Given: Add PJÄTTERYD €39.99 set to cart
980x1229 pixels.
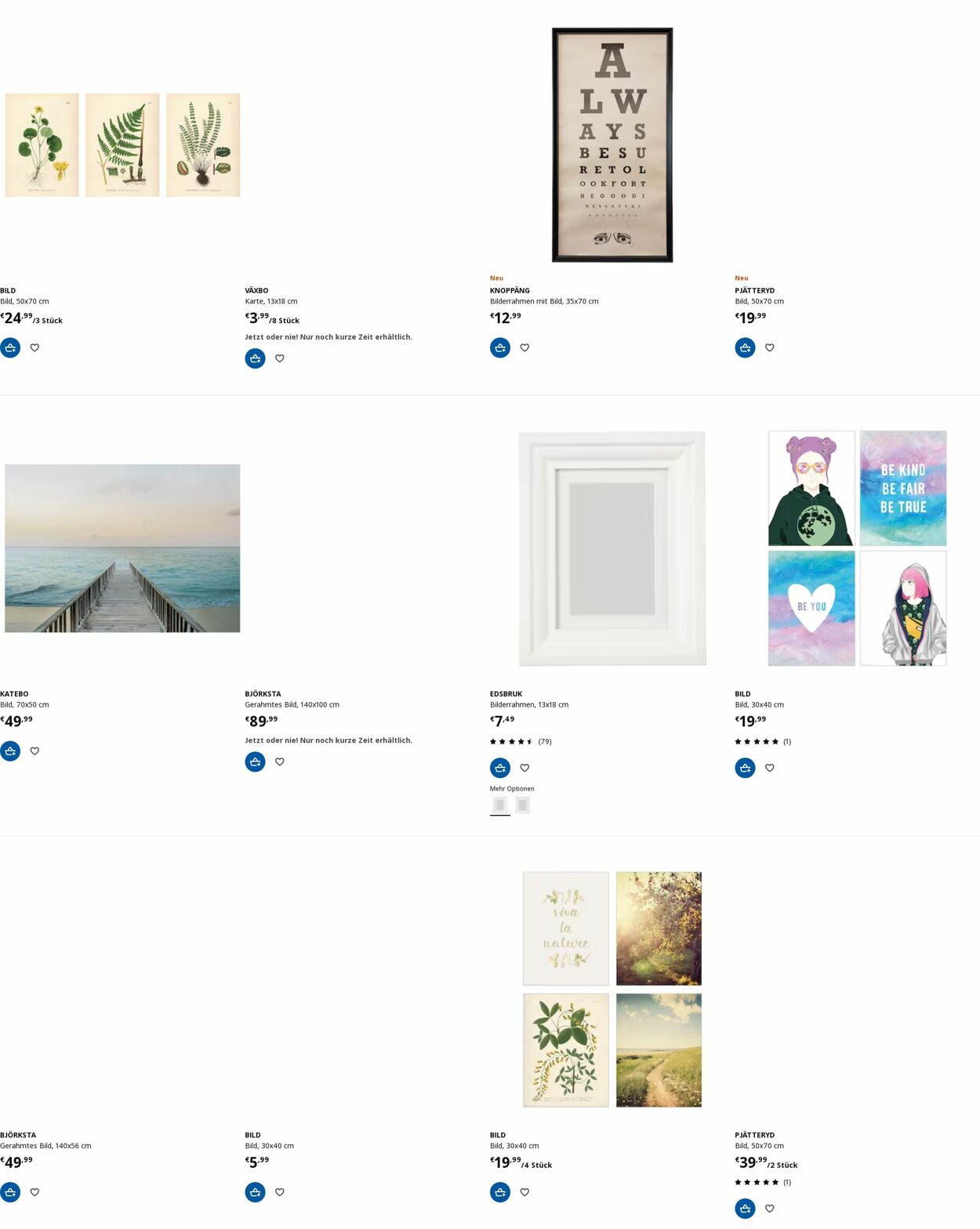Looking at the screenshot, I should click(x=745, y=1209).
